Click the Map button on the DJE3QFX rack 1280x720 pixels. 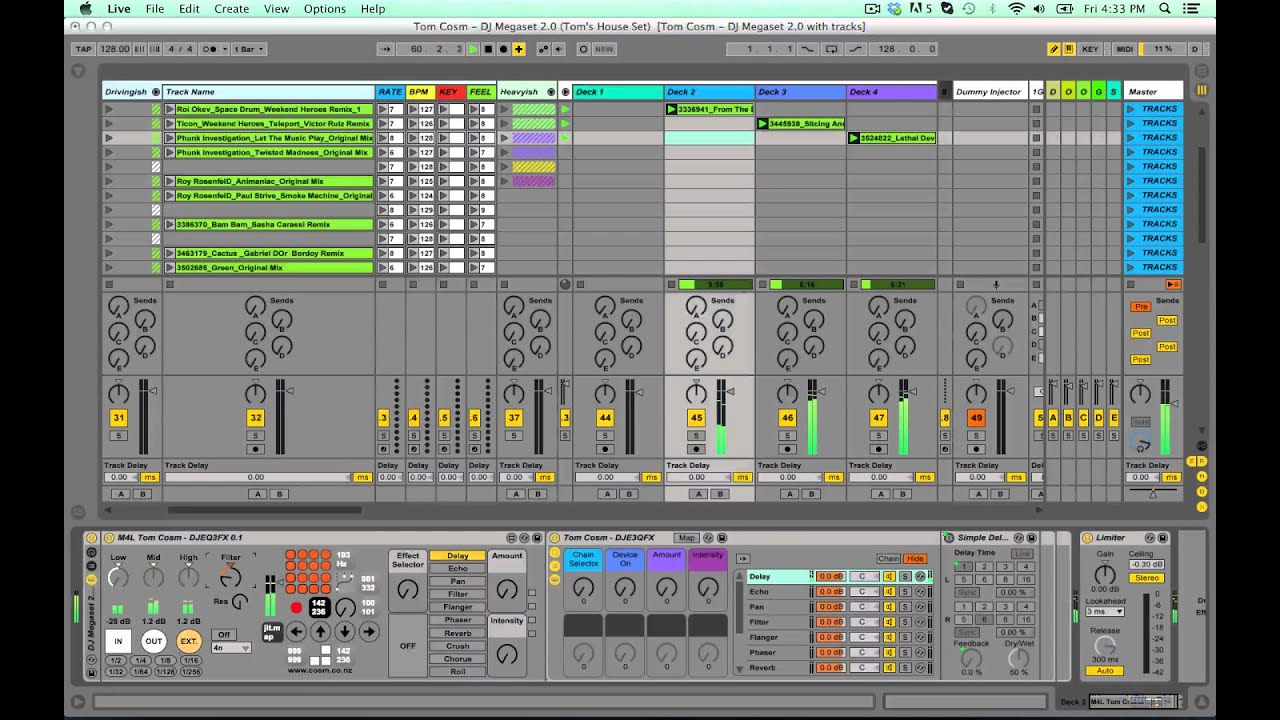click(x=686, y=538)
